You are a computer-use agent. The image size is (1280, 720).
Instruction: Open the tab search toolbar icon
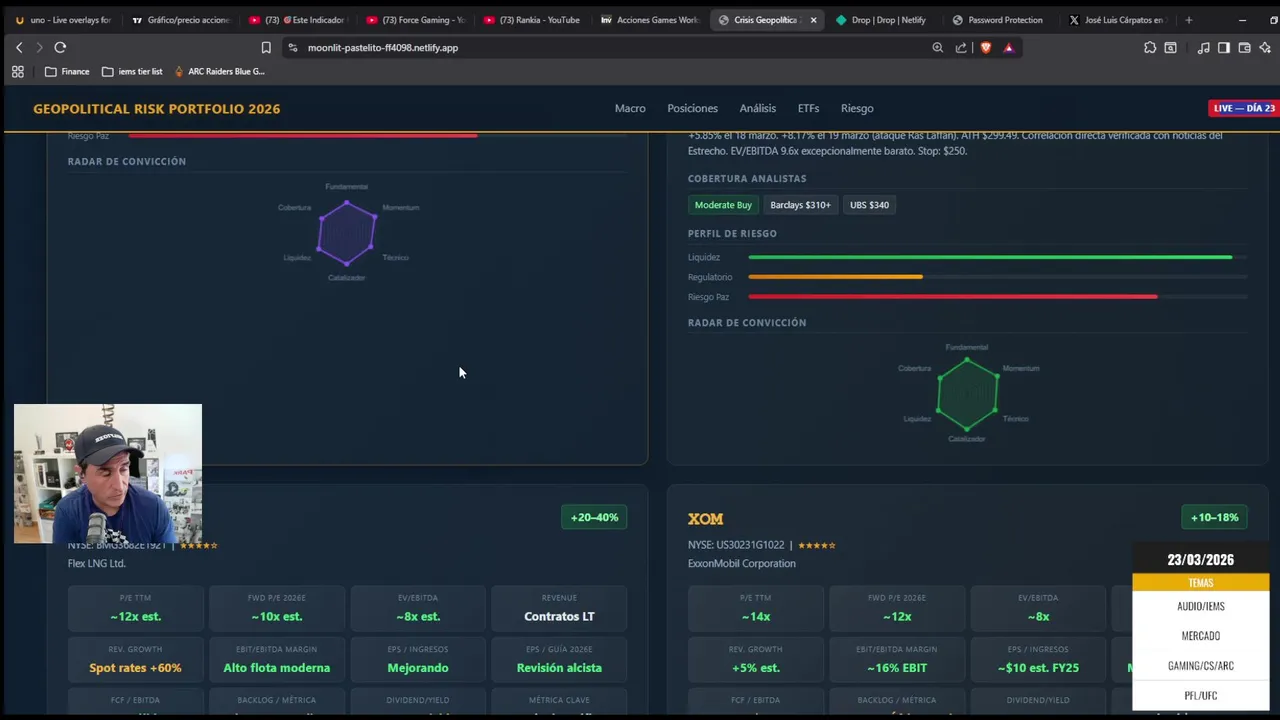1171,47
